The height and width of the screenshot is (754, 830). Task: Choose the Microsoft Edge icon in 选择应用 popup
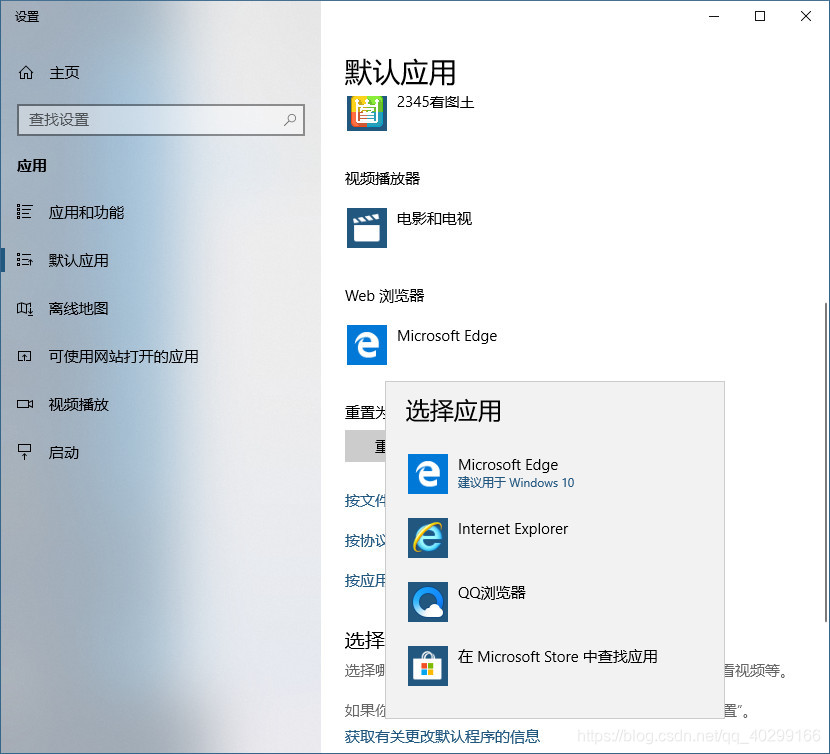[x=428, y=474]
